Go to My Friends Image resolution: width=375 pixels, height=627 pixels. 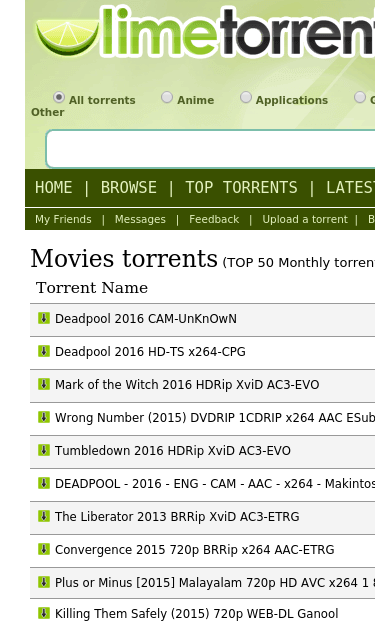tap(63, 219)
